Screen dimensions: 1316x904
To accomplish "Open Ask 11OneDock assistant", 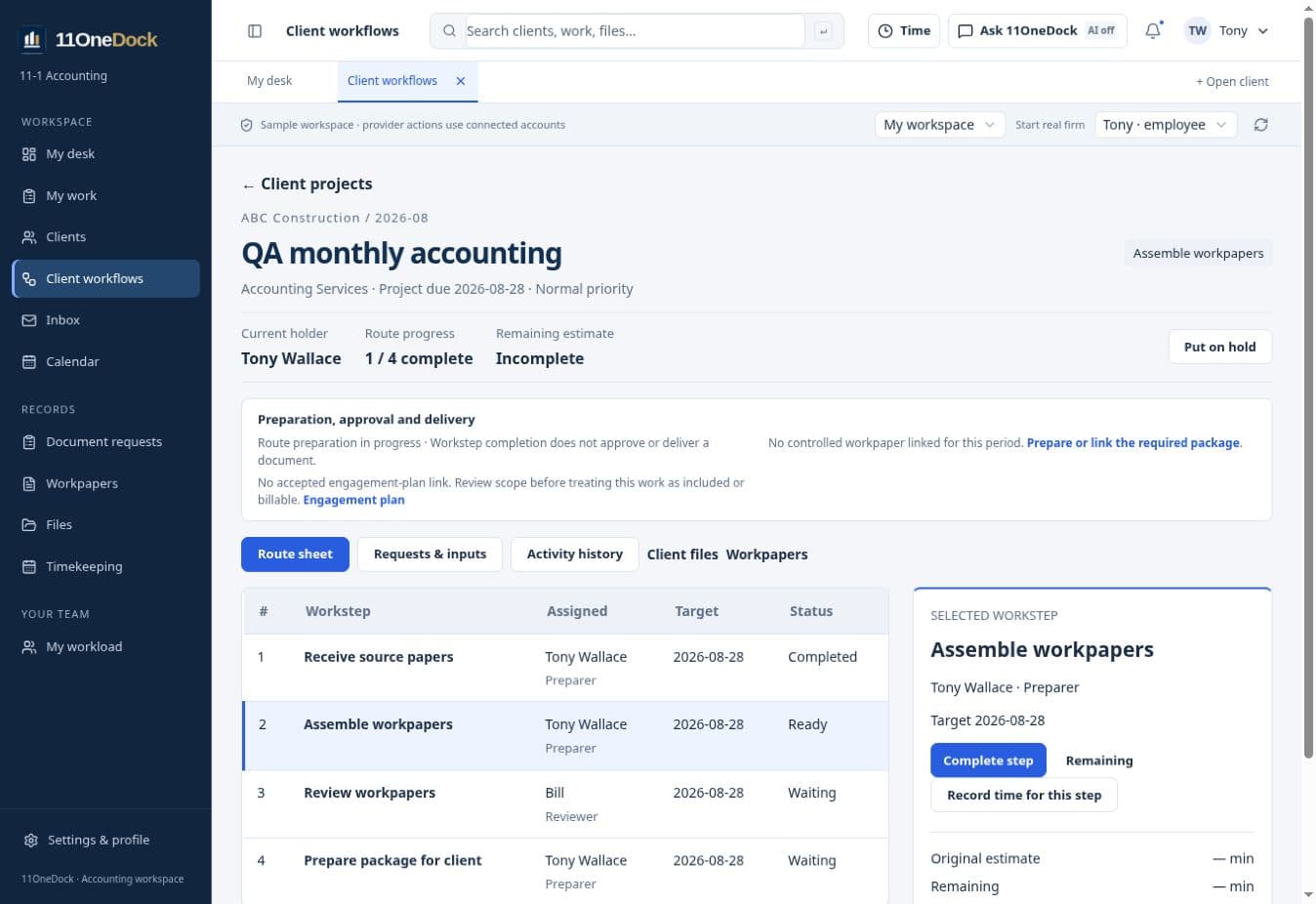I will 1038,31.
